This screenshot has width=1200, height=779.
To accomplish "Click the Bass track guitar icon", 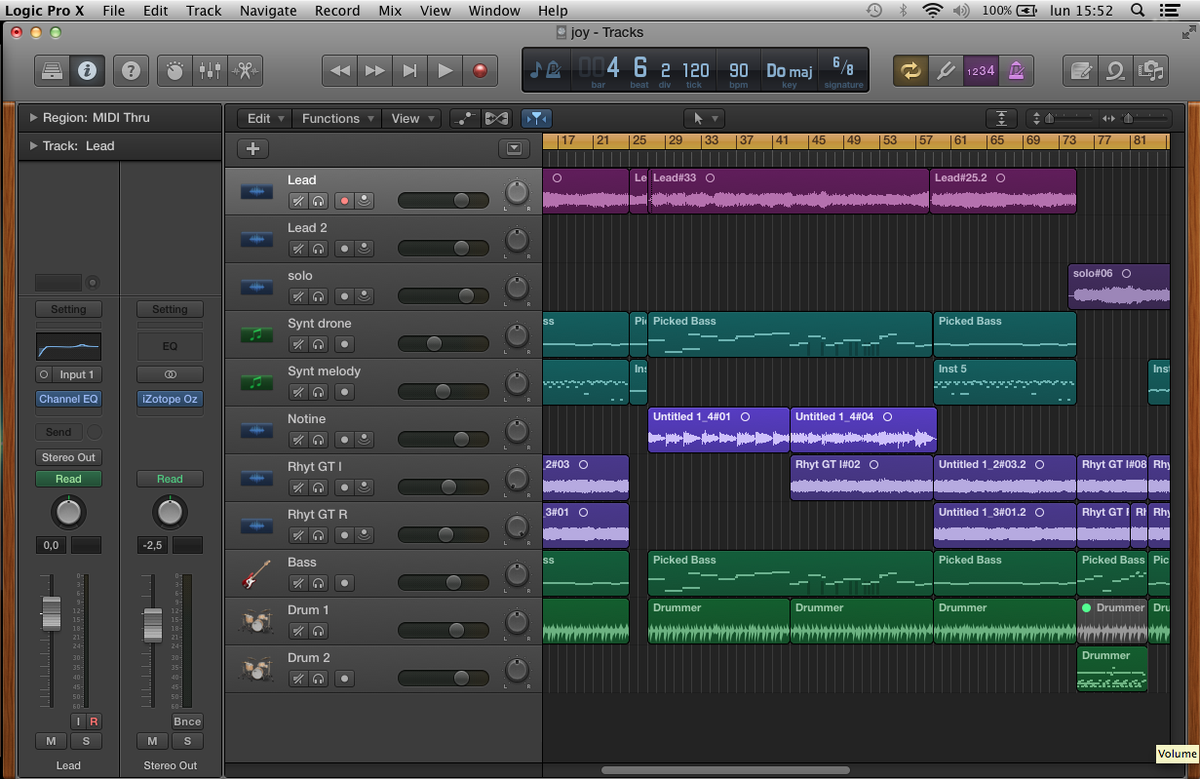I will 257,574.
